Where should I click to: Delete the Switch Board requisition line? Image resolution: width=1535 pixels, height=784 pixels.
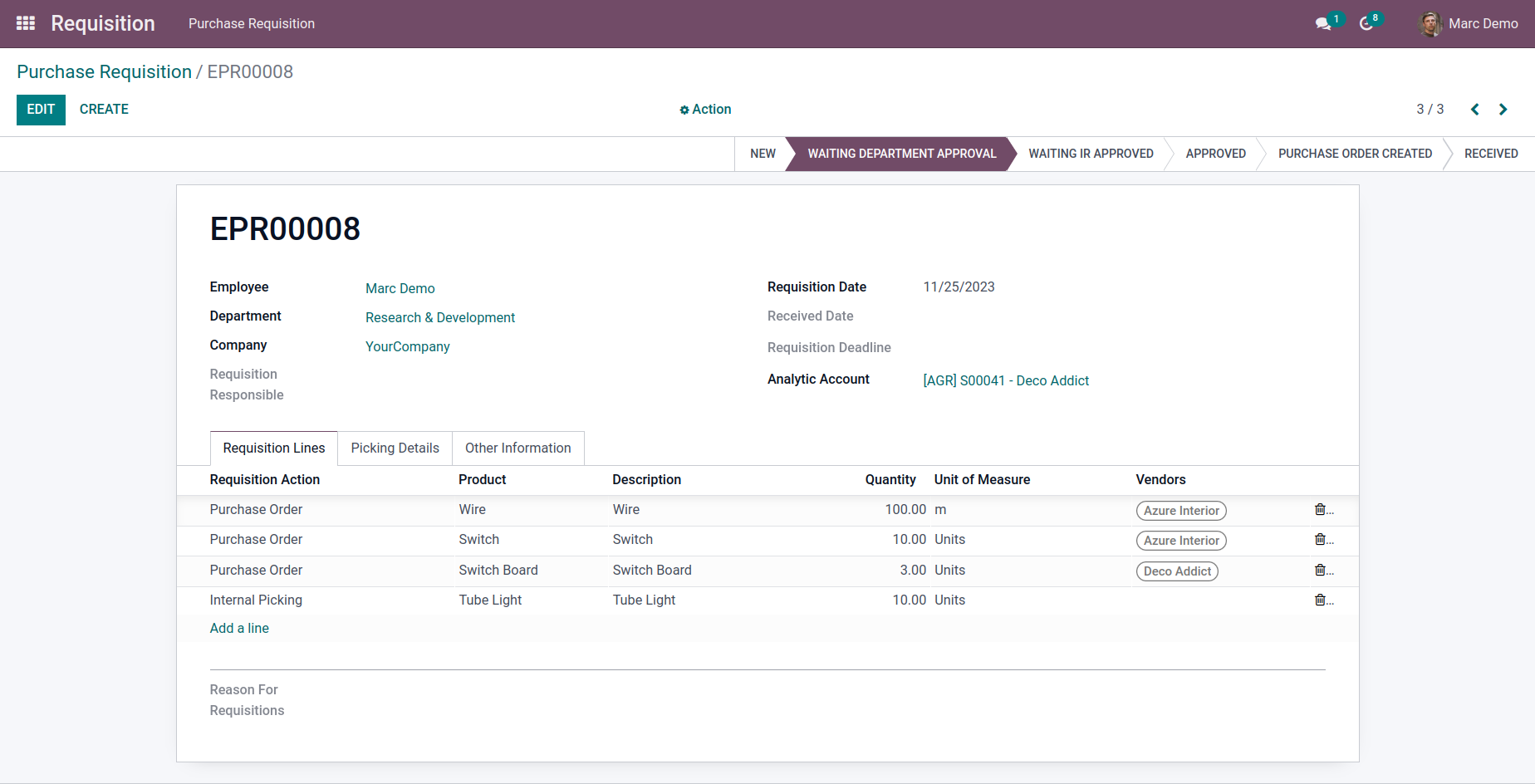tap(1320, 570)
